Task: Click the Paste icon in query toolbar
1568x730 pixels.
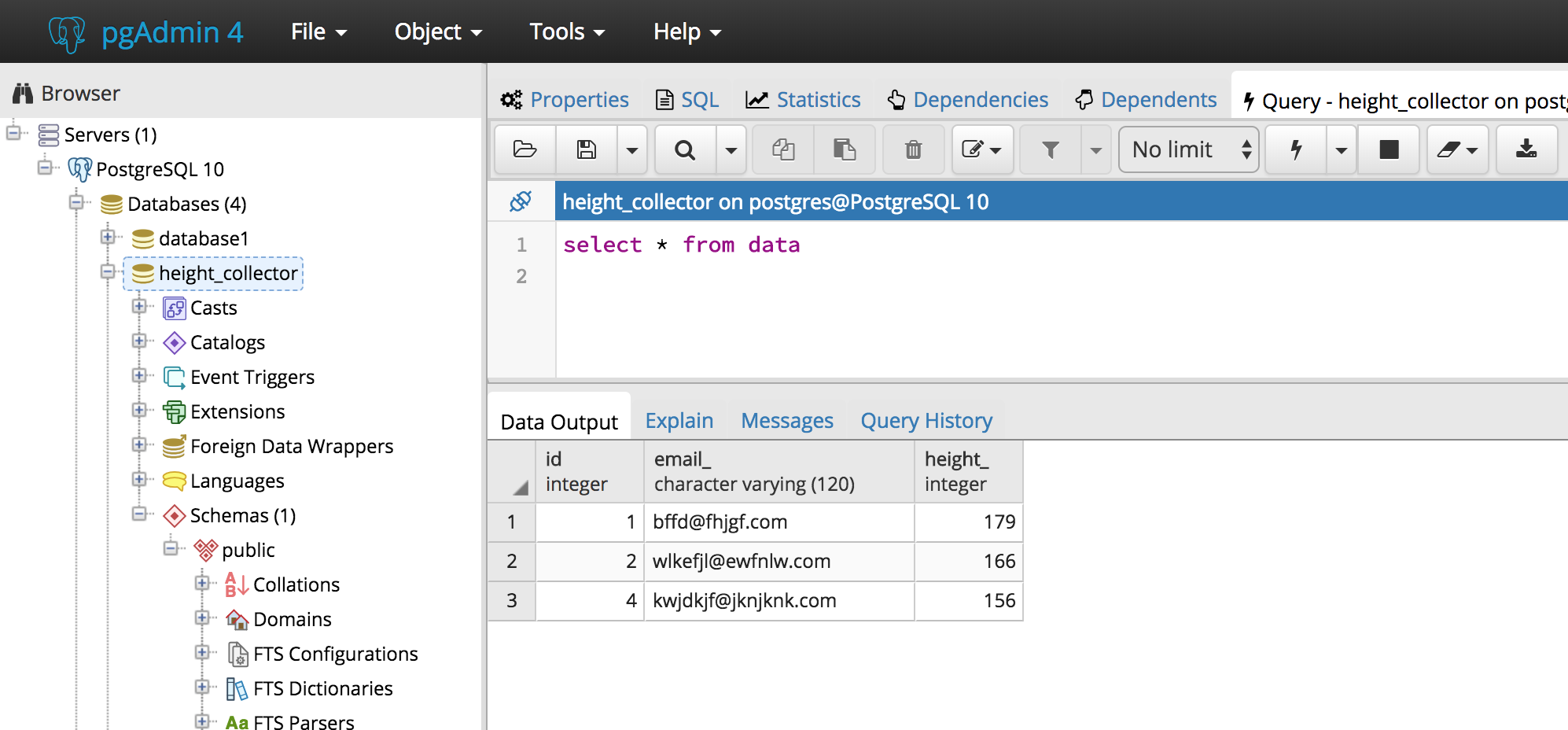Action: pyautogui.click(x=845, y=149)
